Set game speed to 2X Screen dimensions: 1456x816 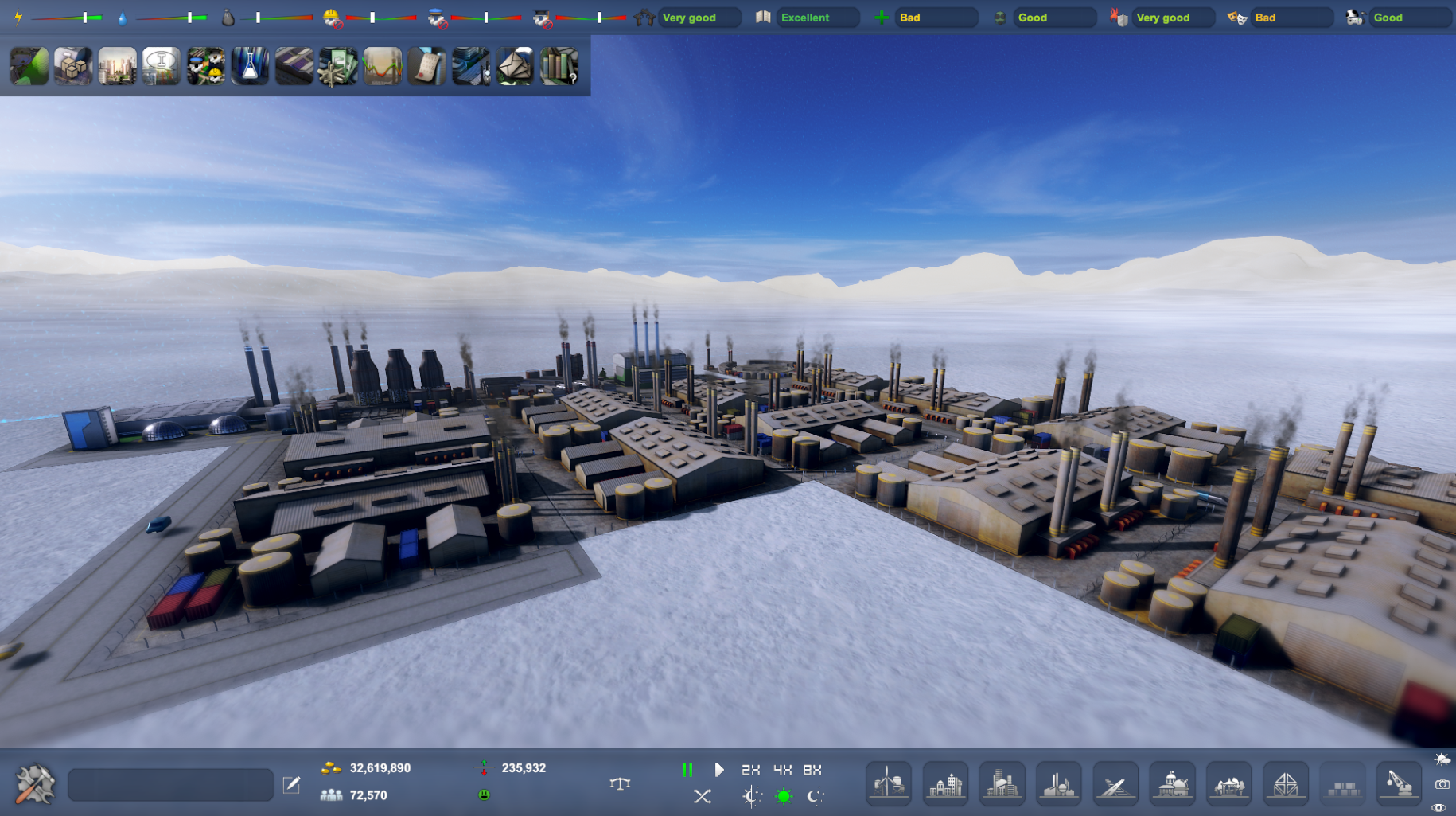coord(750,770)
